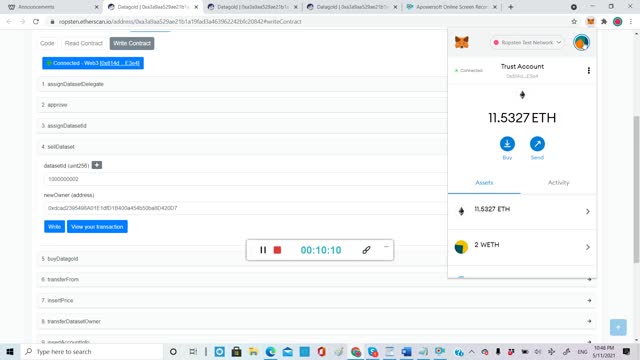The width and height of the screenshot is (640, 360).
Task: Expand the transferDatasetOwner function
Action: [x=317, y=321]
